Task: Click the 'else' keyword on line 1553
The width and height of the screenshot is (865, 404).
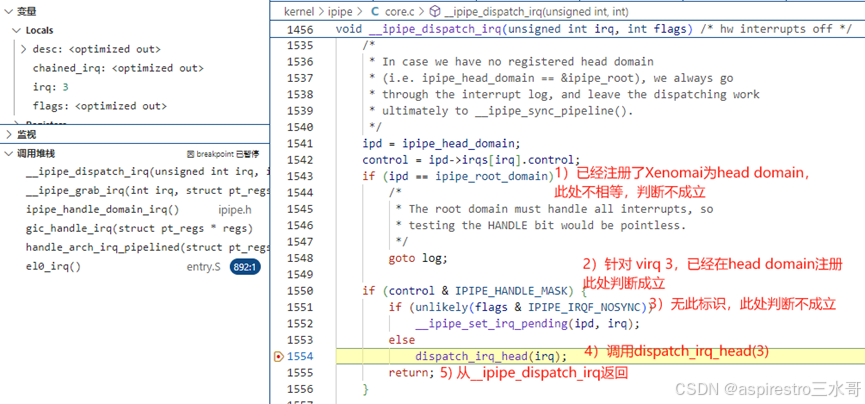Action: [402, 341]
